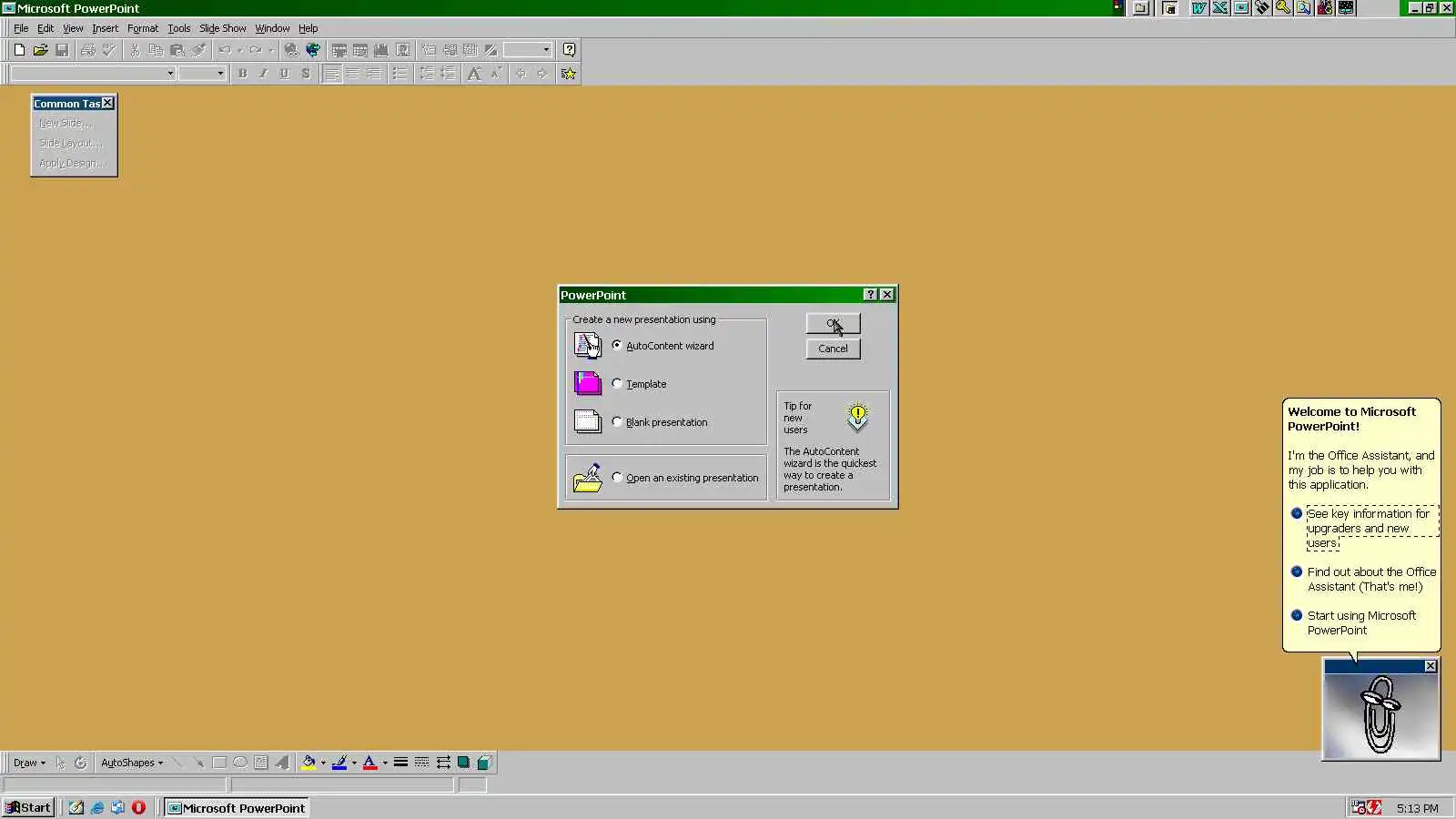1456x819 pixels.
Task: Open the File menu
Action: [21, 28]
